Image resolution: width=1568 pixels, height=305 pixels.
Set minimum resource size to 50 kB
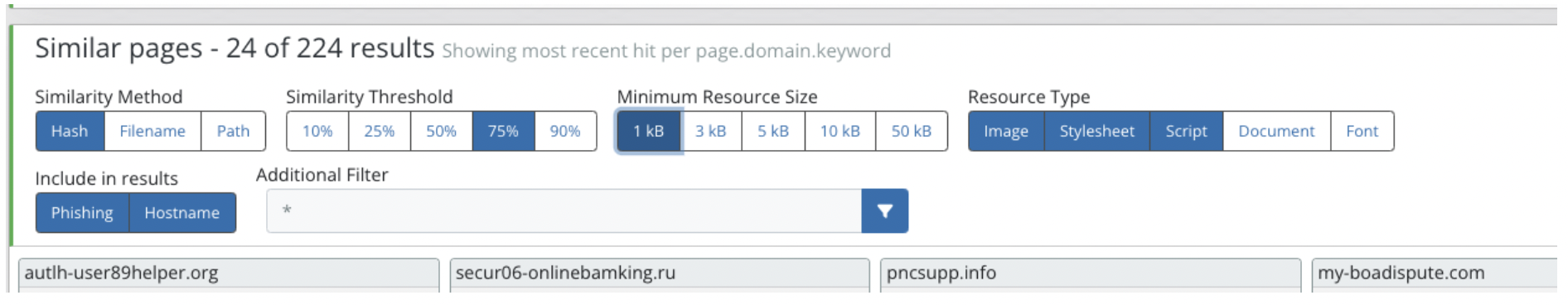point(912,131)
